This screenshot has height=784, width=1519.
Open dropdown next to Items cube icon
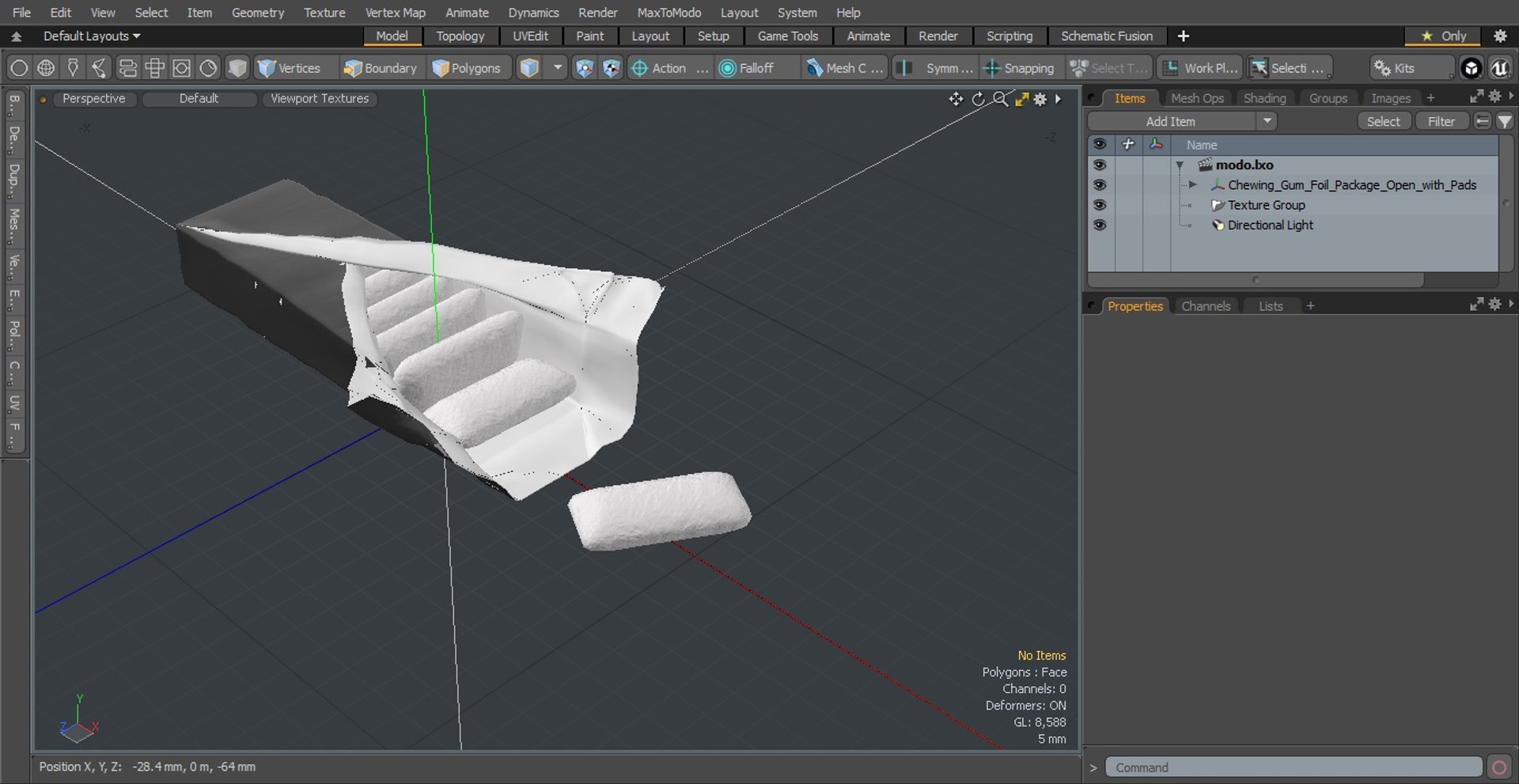[557, 68]
